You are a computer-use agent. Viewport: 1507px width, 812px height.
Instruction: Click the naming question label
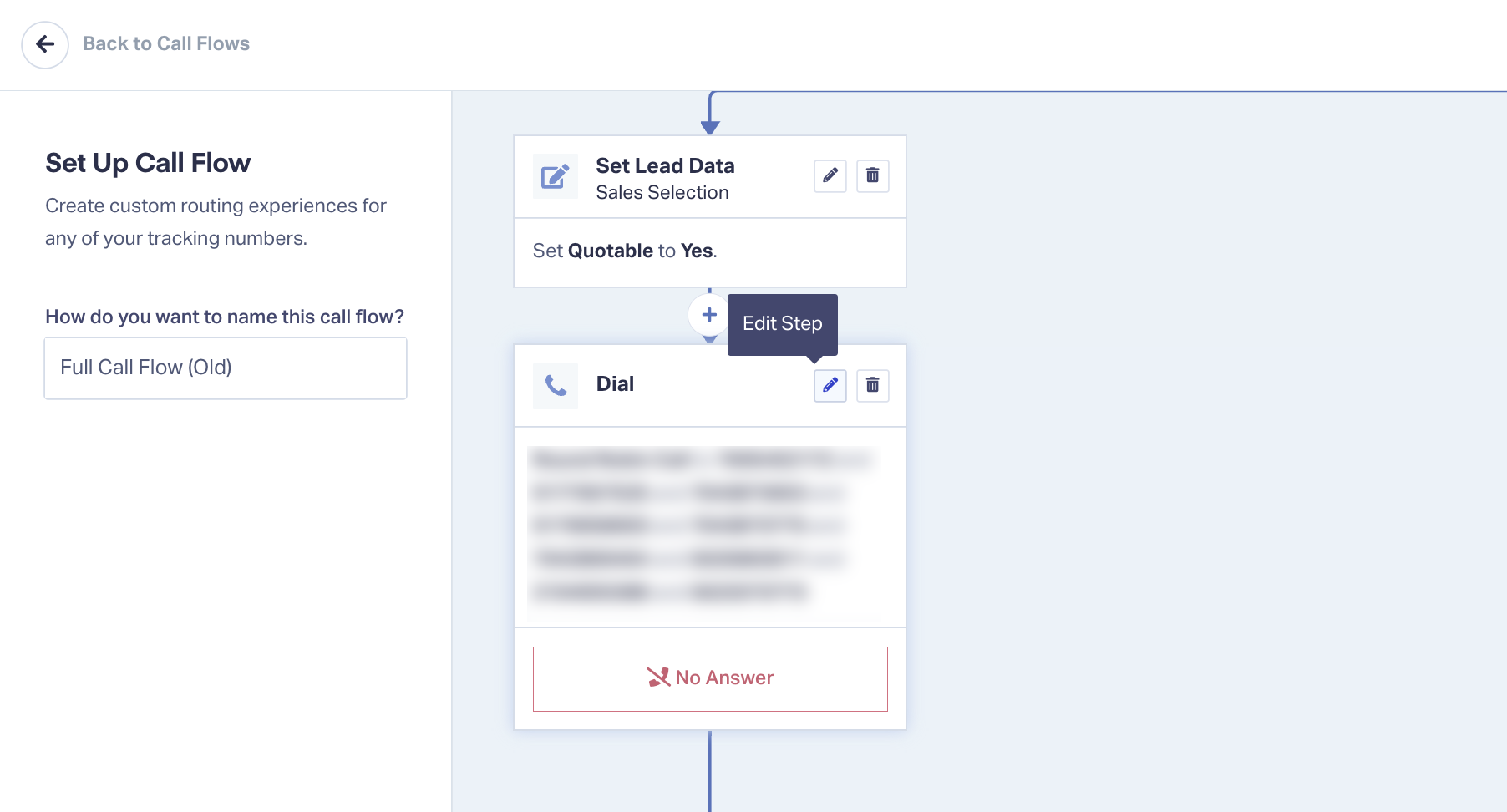(x=225, y=317)
